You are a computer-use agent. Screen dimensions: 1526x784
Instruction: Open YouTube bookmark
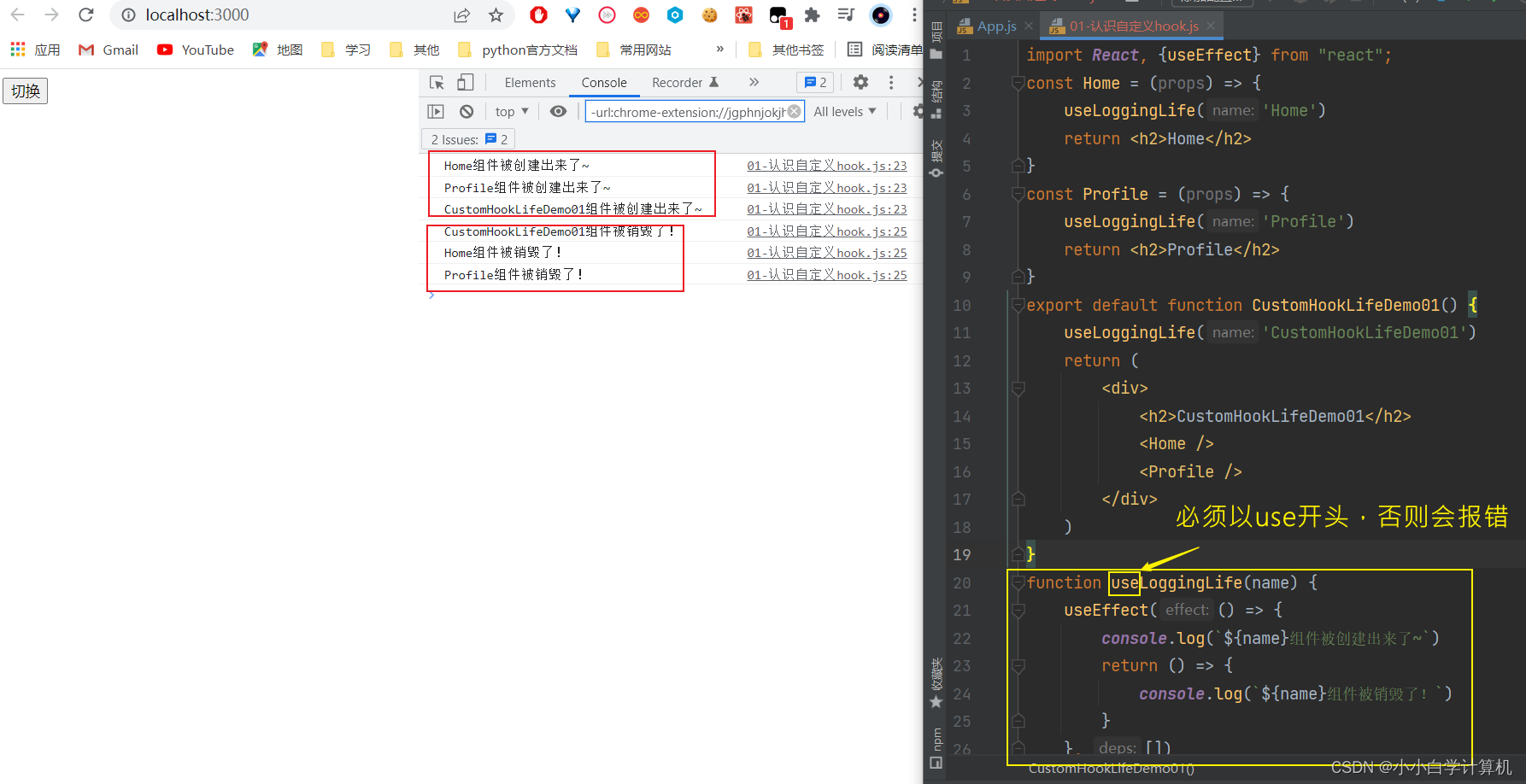(196, 50)
